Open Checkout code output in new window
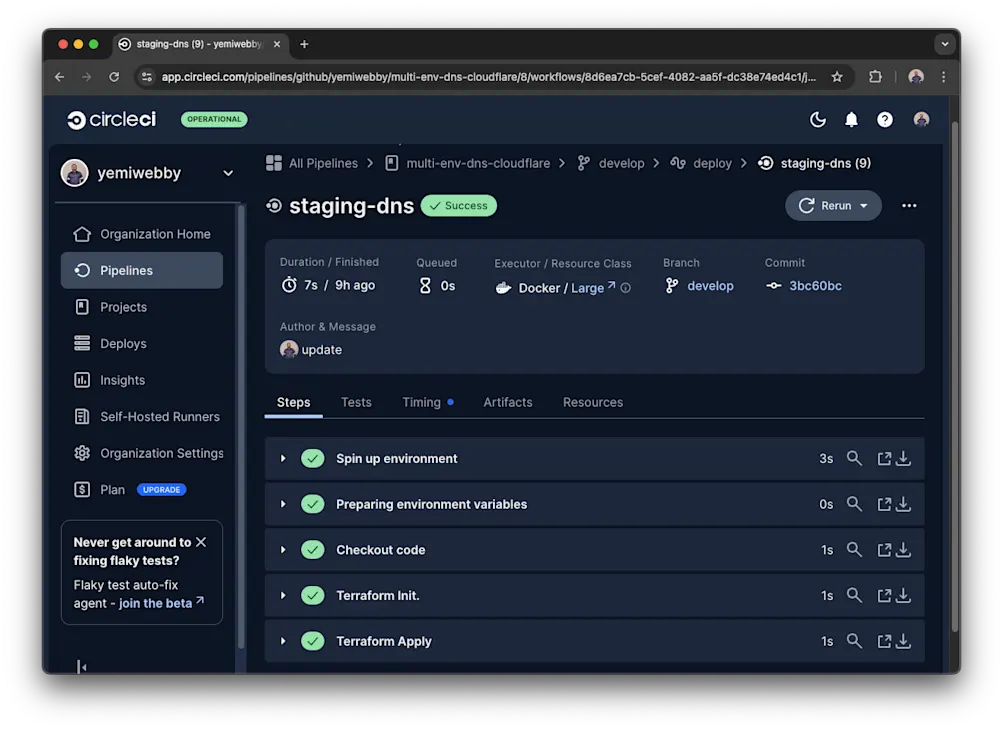This screenshot has width=1003, height=730. [883, 549]
